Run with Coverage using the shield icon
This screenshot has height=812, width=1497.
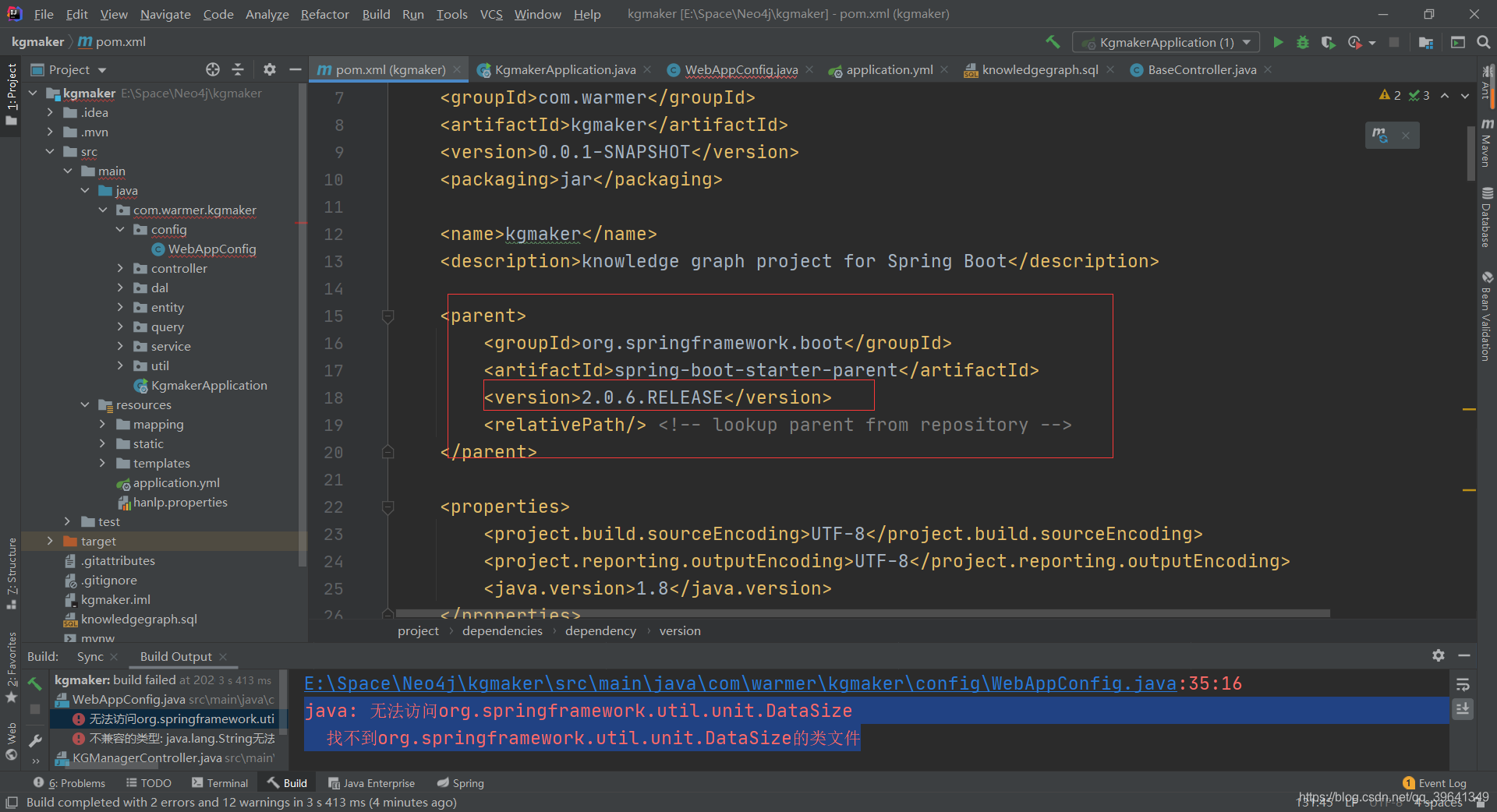1329,42
